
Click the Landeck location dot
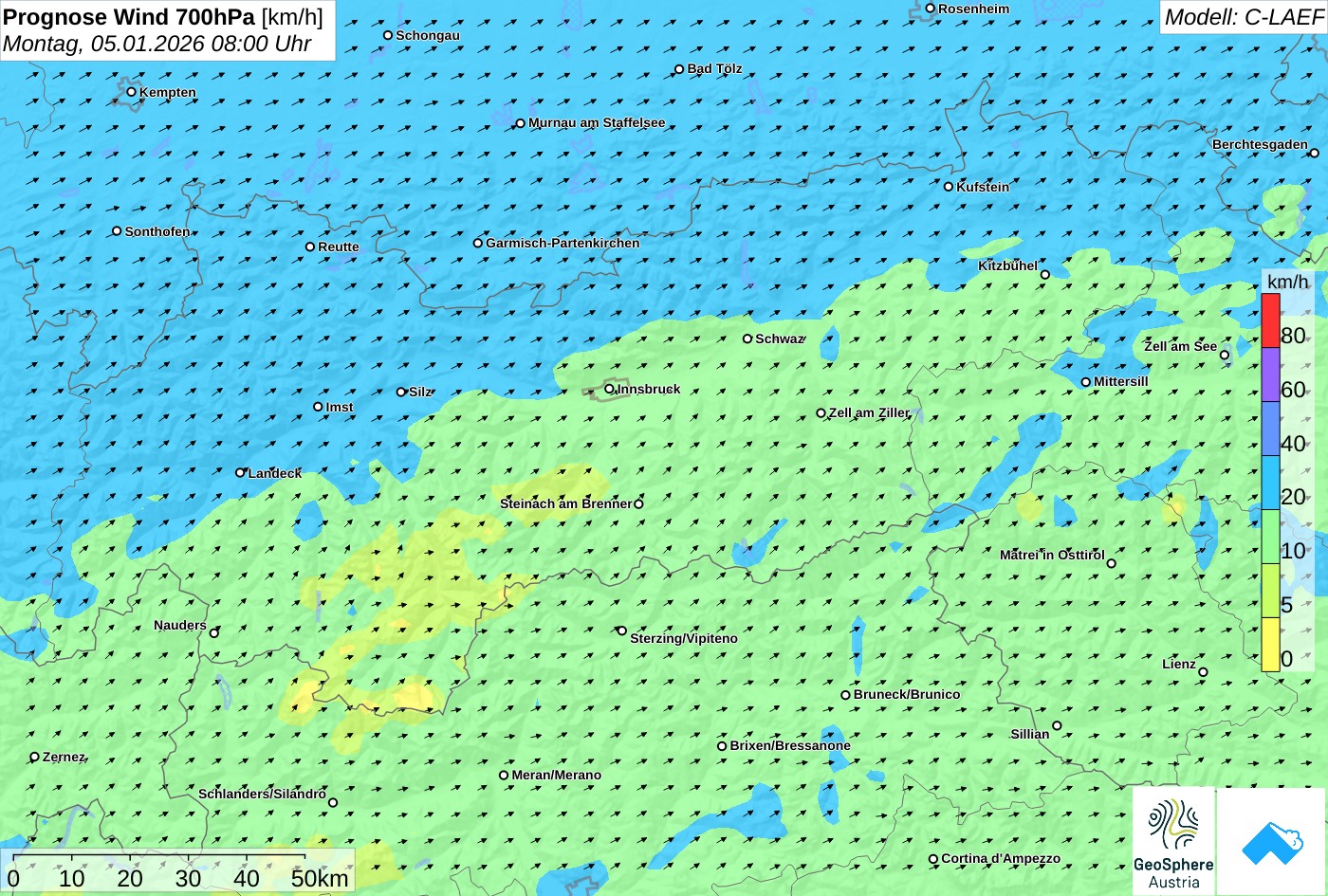pyautogui.click(x=241, y=472)
